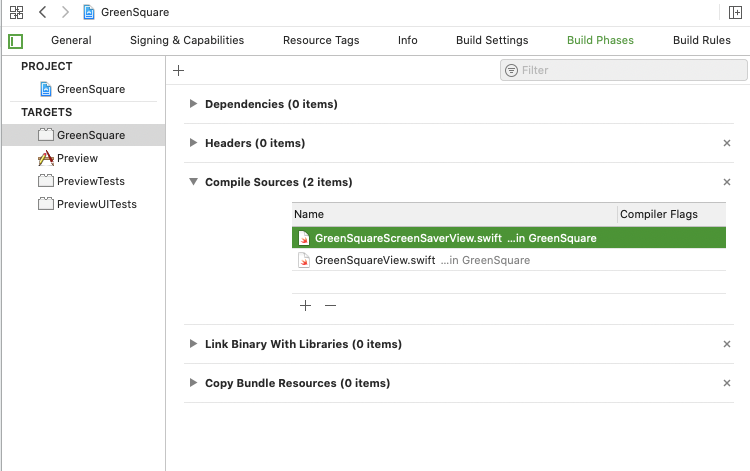Open the Signing & Capabilities tab

(x=187, y=41)
